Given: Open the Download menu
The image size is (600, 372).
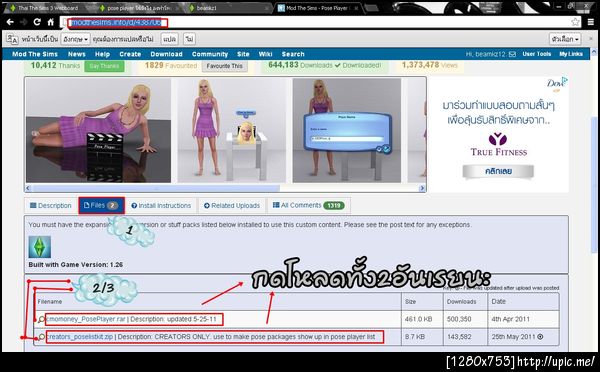Looking at the screenshot, I should (166, 54).
